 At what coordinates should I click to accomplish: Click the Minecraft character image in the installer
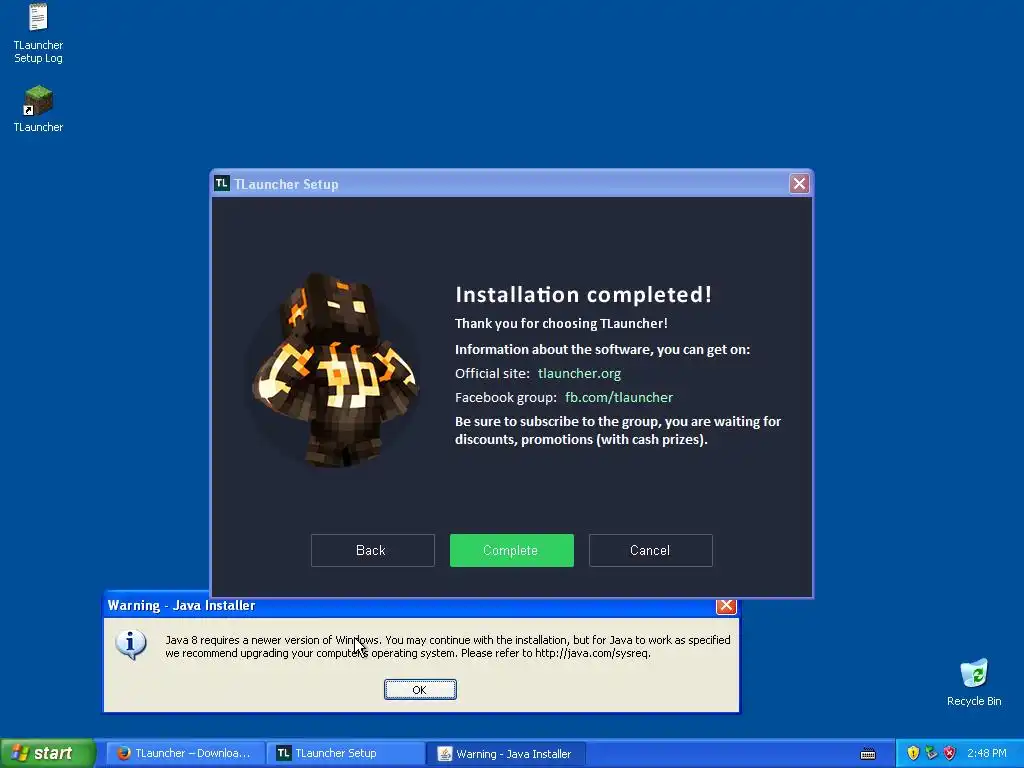point(335,370)
